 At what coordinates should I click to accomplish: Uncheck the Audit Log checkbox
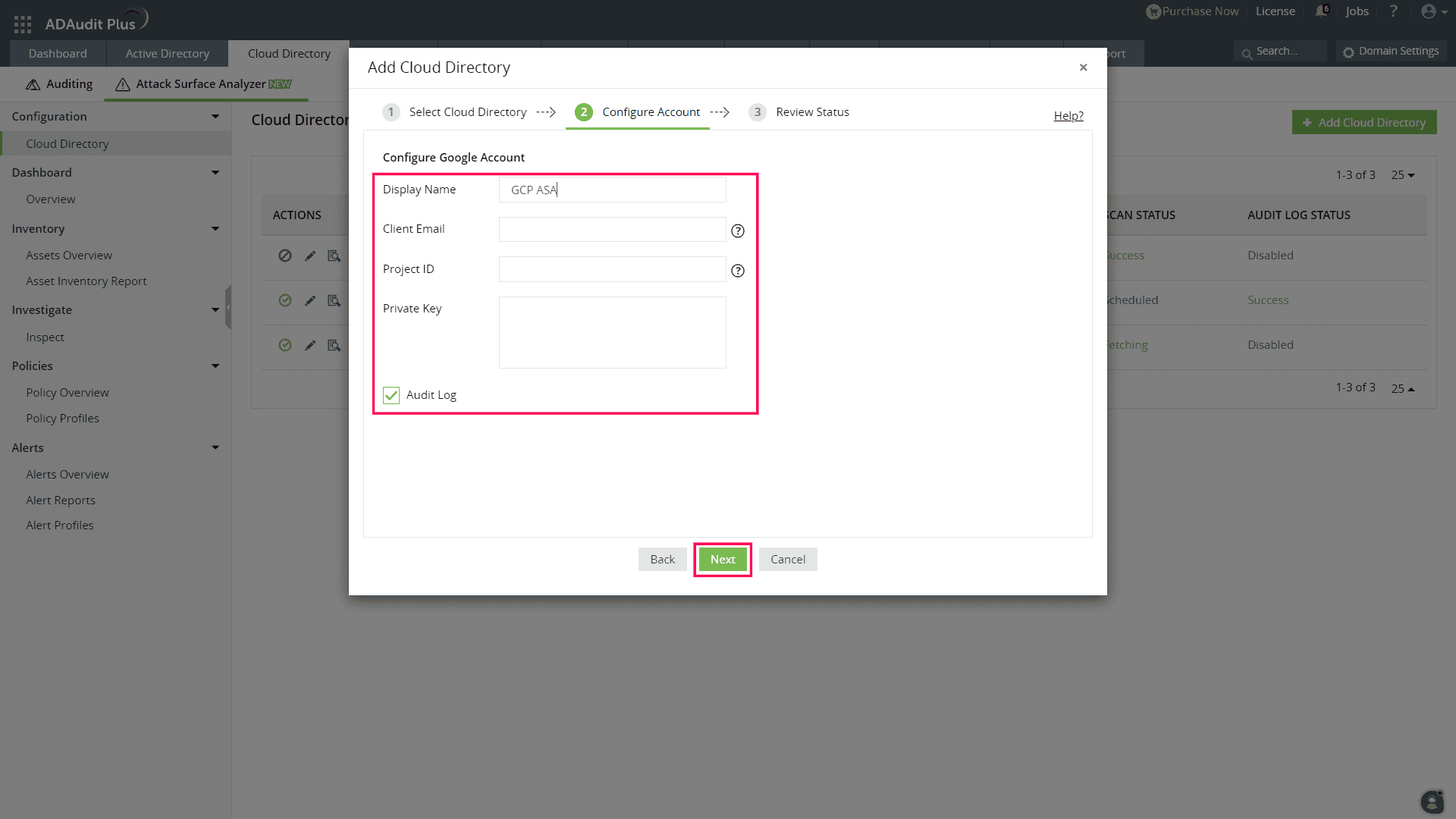pos(391,395)
